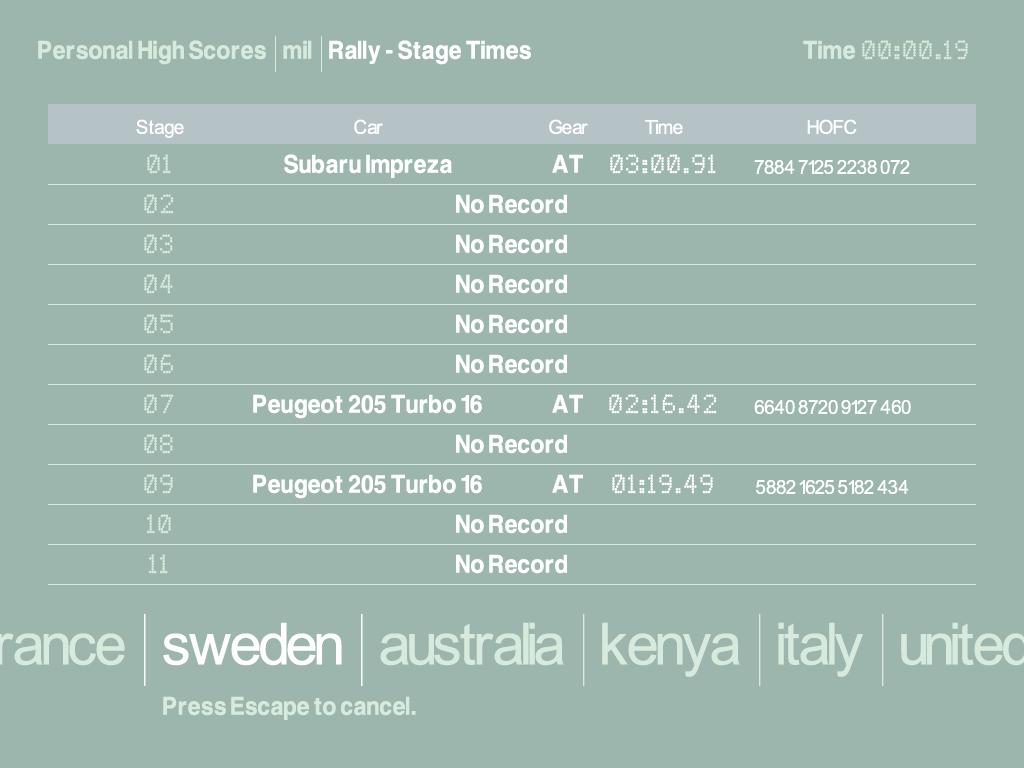Choose the italy country tab
Viewport: 1024px width, 768px height.
click(819, 646)
